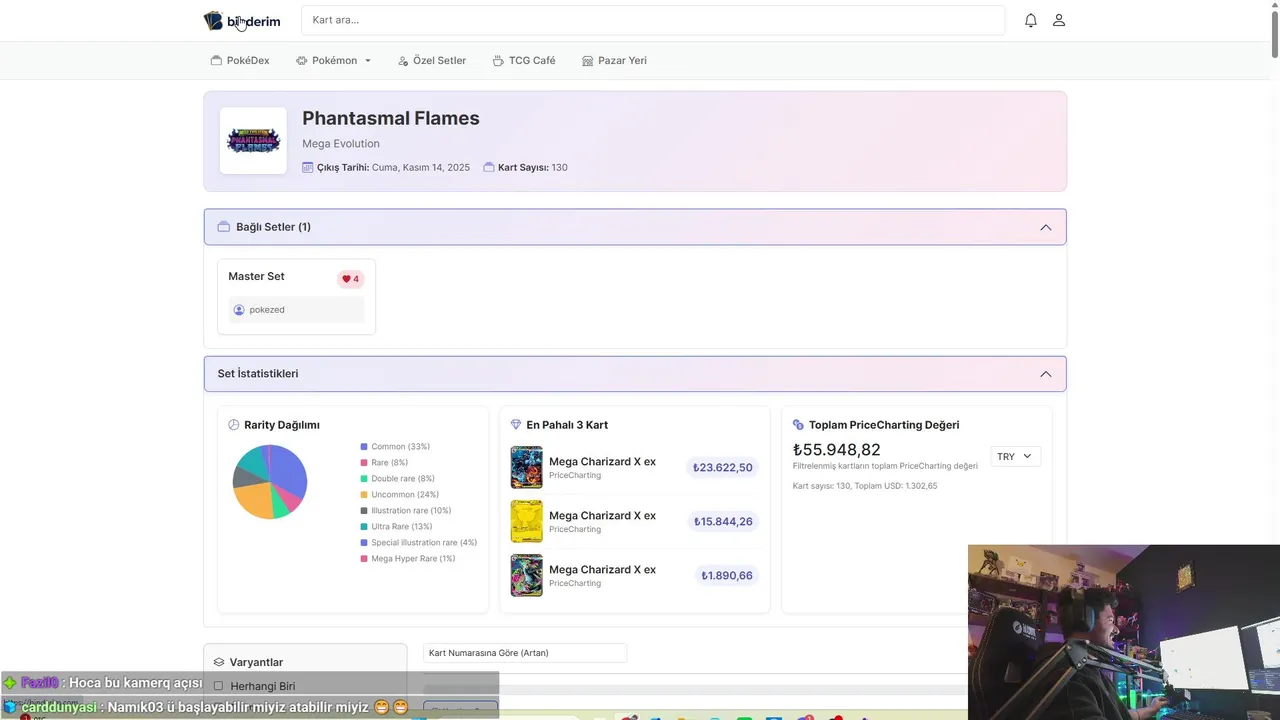The height and width of the screenshot is (720, 1280).
Task: Open the notifications bell
Action: 1030,20
